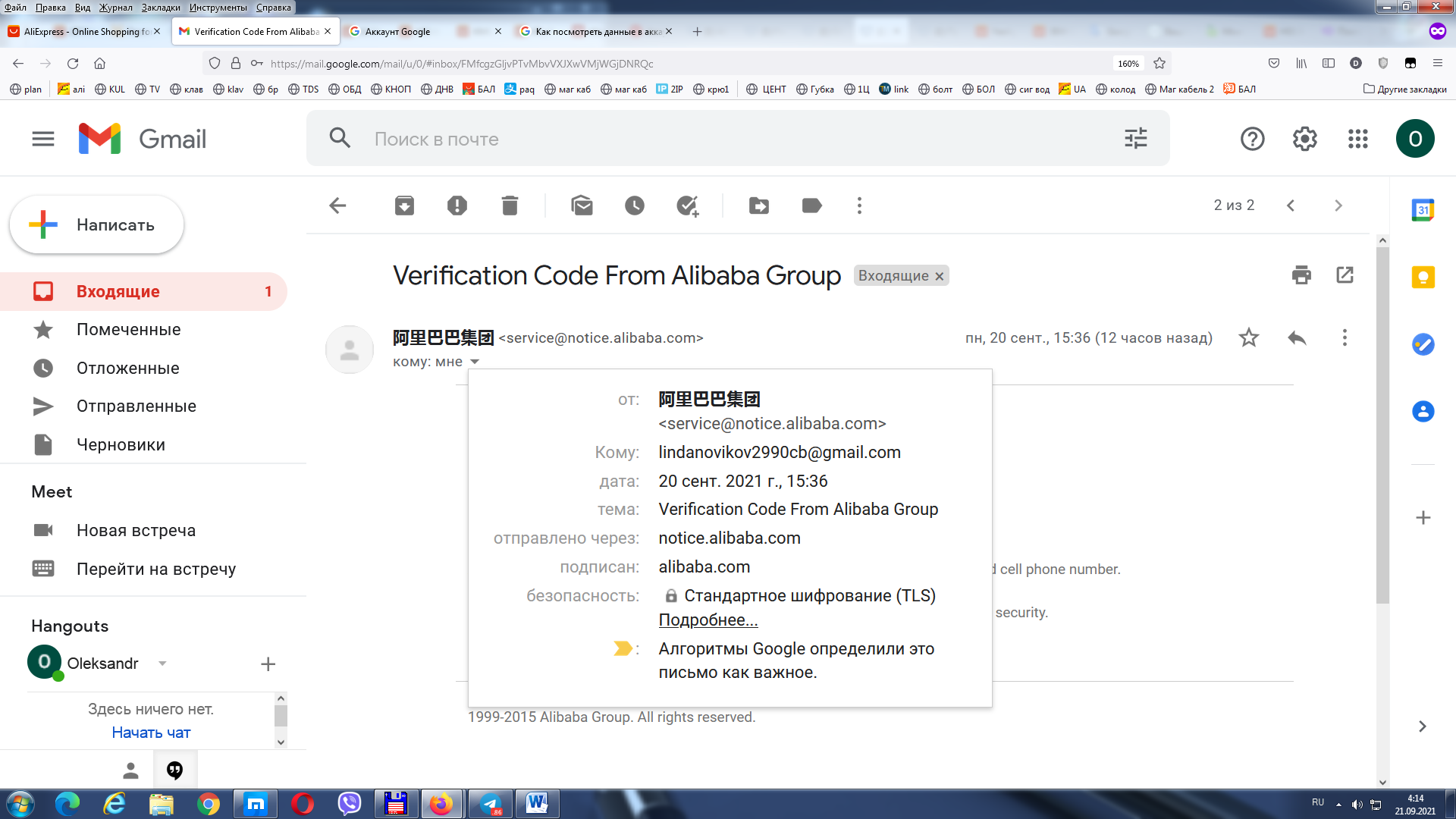Open Помеченные starred folder
This screenshot has height=819, width=1456.
pyautogui.click(x=128, y=330)
